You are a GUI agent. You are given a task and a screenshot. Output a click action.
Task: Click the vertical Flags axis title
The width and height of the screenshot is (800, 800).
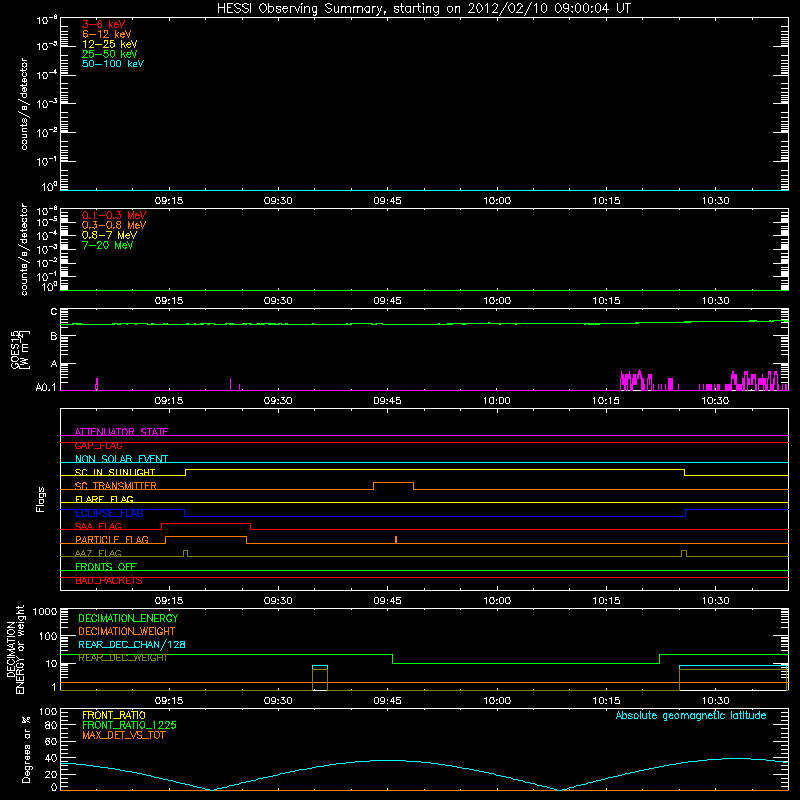coord(41,499)
